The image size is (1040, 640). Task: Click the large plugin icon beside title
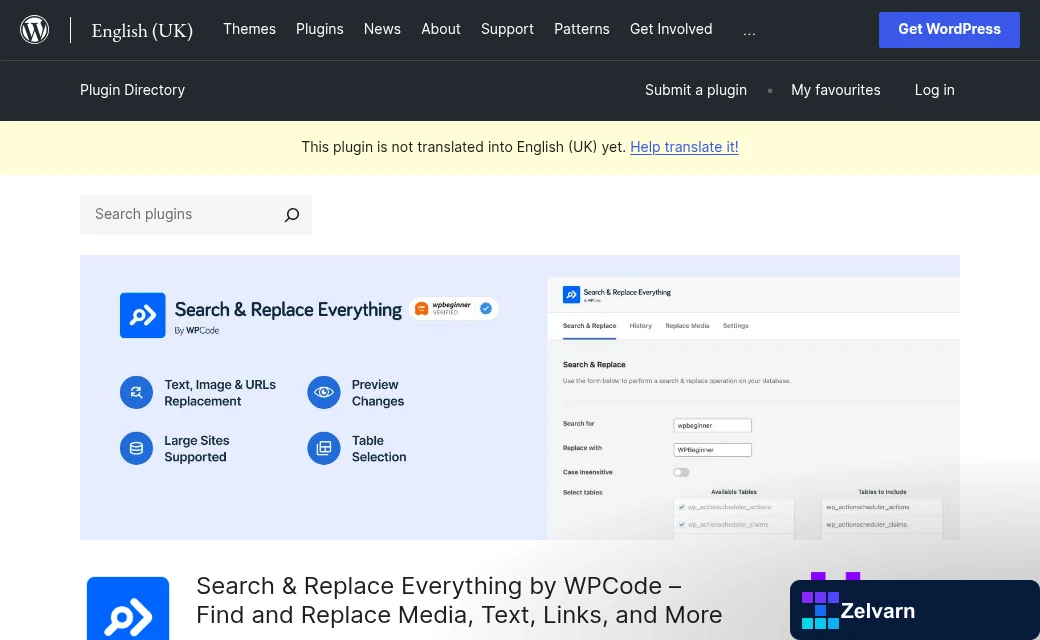pos(128,608)
